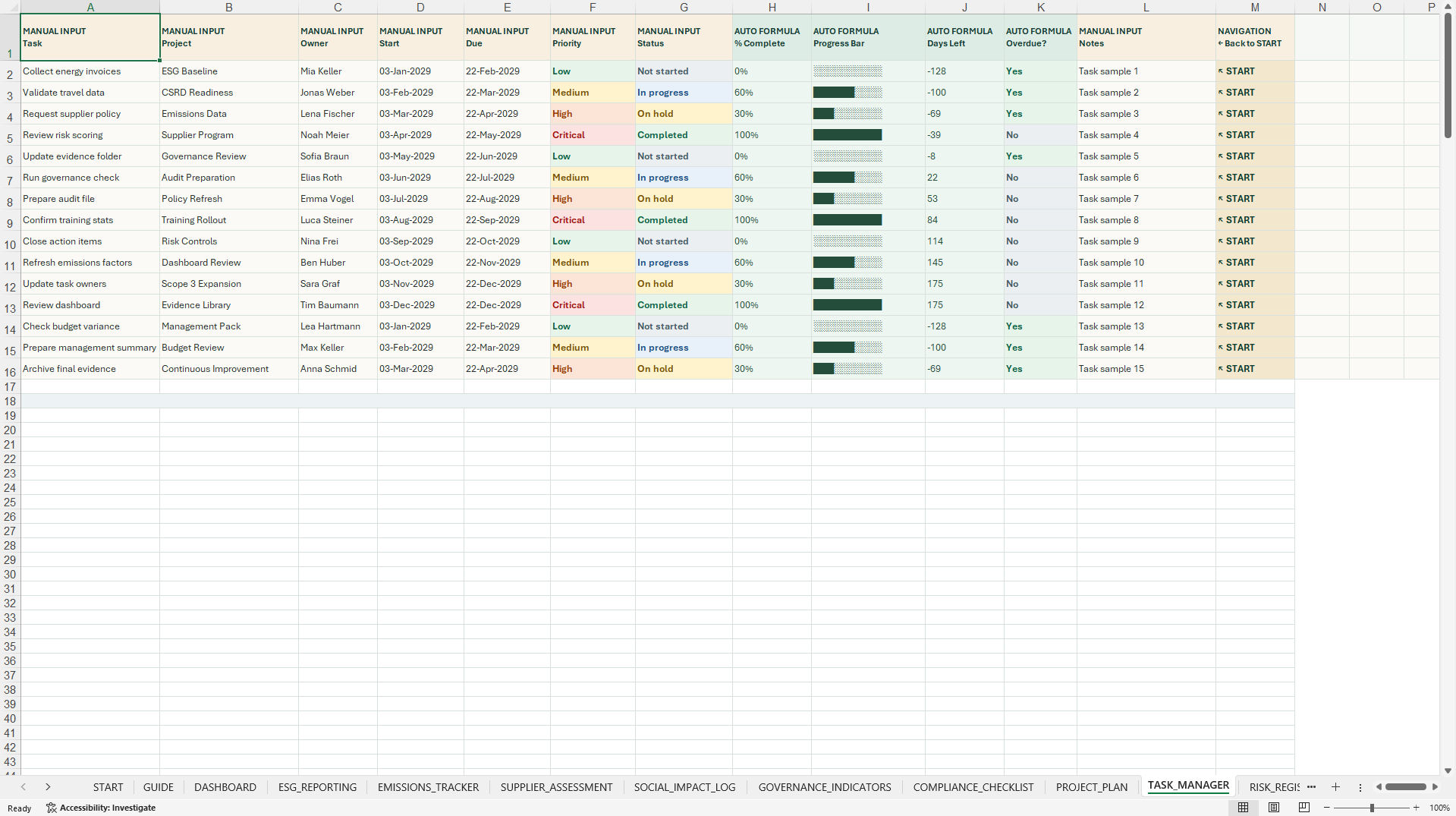Select the '22-Jul-2029' due date cell
The image size is (1456, 816).
point(507,178)
